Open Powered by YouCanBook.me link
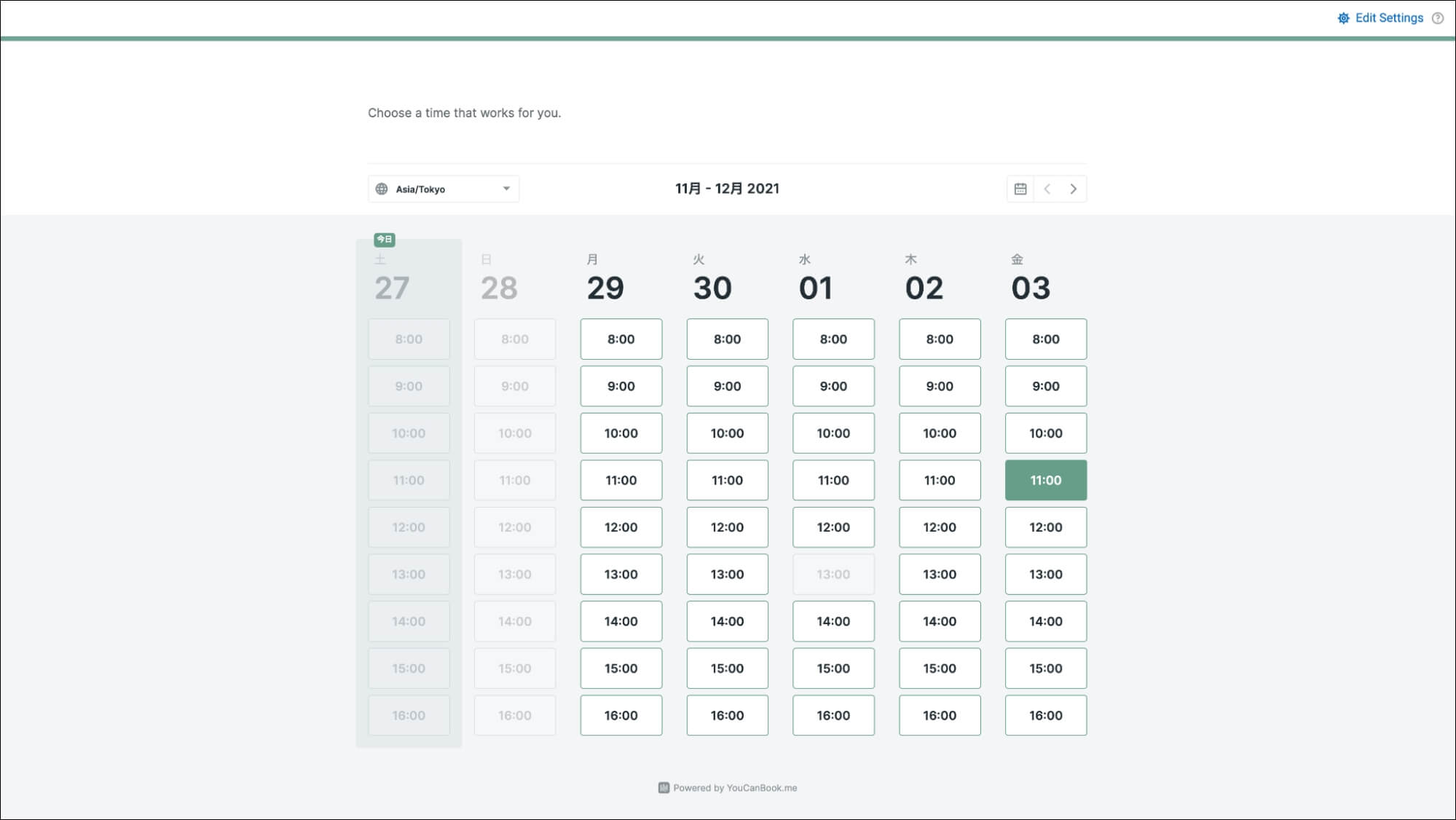The height and width of the screenshot is (820, 1456). tap(734, 788)
